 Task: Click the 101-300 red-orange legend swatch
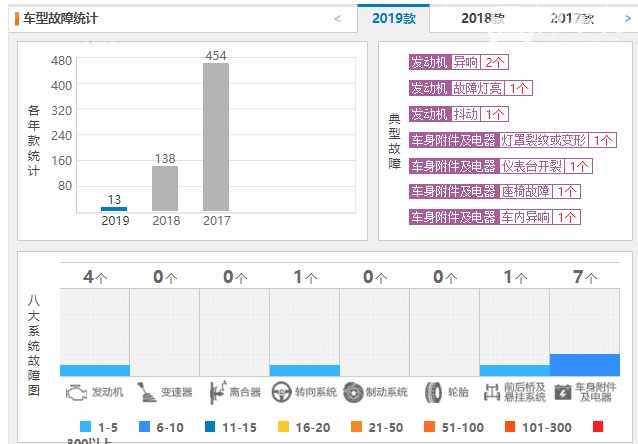pos(510,427)
